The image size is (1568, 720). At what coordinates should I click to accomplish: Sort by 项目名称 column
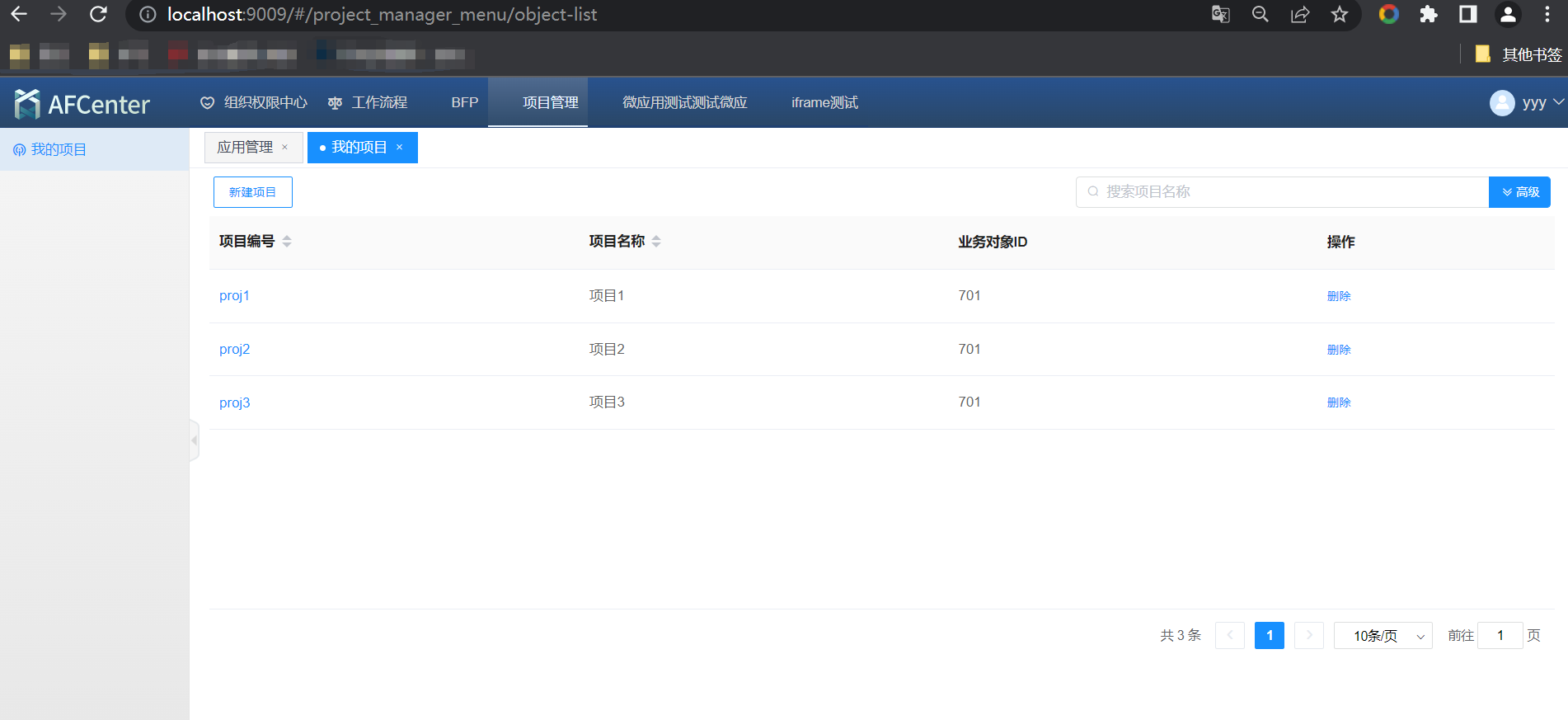tap(656, 242)
